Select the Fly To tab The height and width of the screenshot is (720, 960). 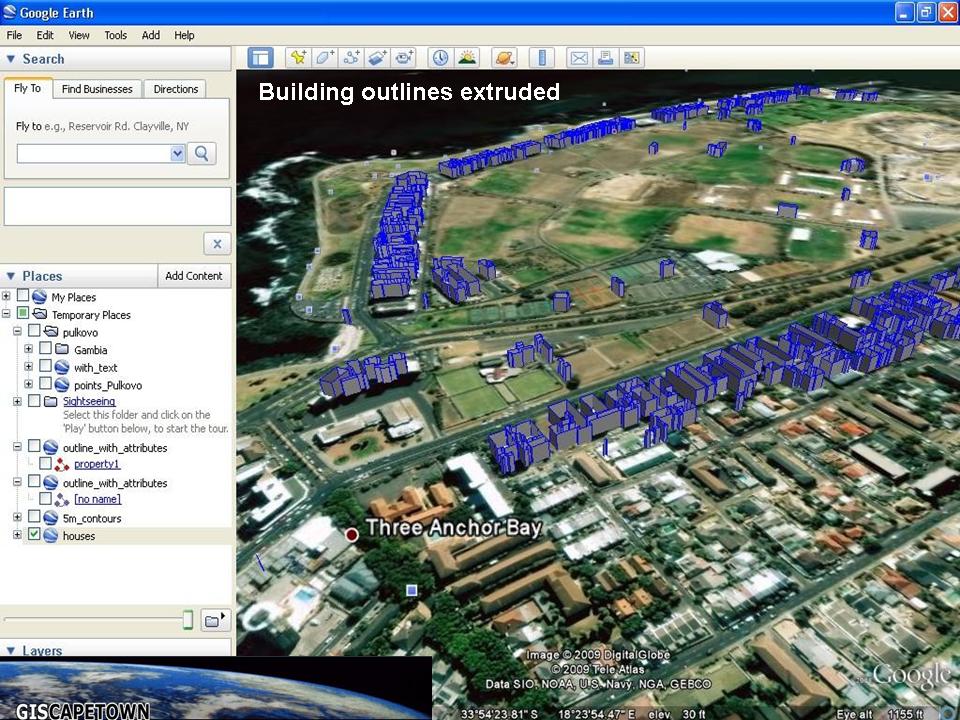(28, 88)
